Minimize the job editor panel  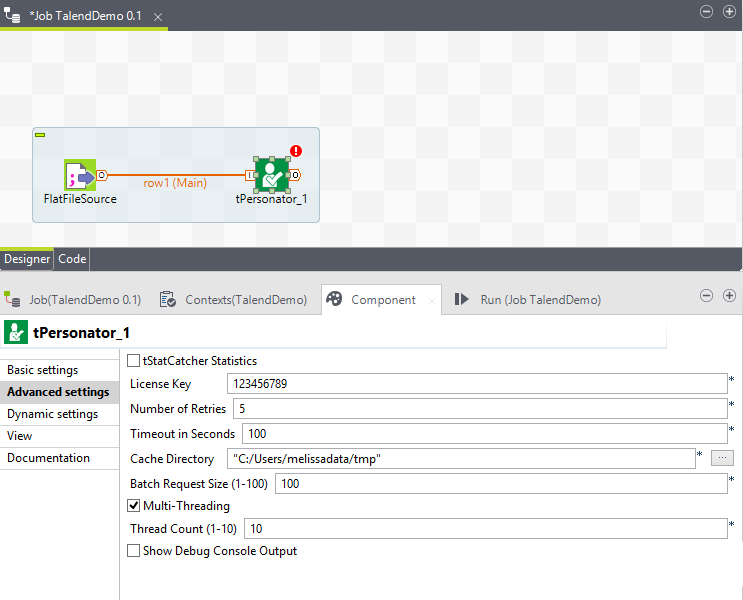point(707,12)
